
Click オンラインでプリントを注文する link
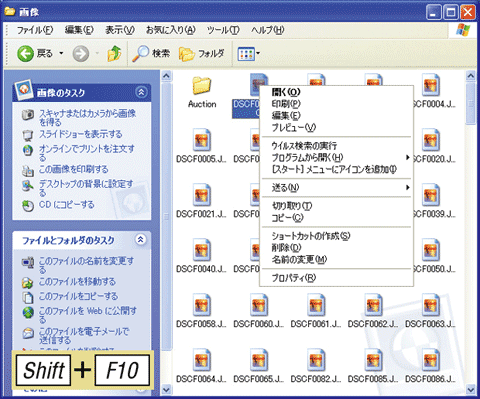[x=87, y=152]
